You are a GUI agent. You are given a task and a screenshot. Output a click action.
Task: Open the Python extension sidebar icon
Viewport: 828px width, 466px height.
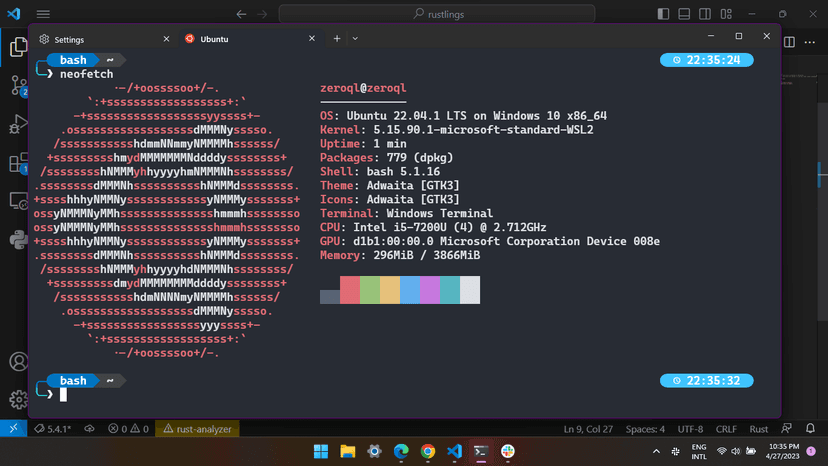point(17,240)
